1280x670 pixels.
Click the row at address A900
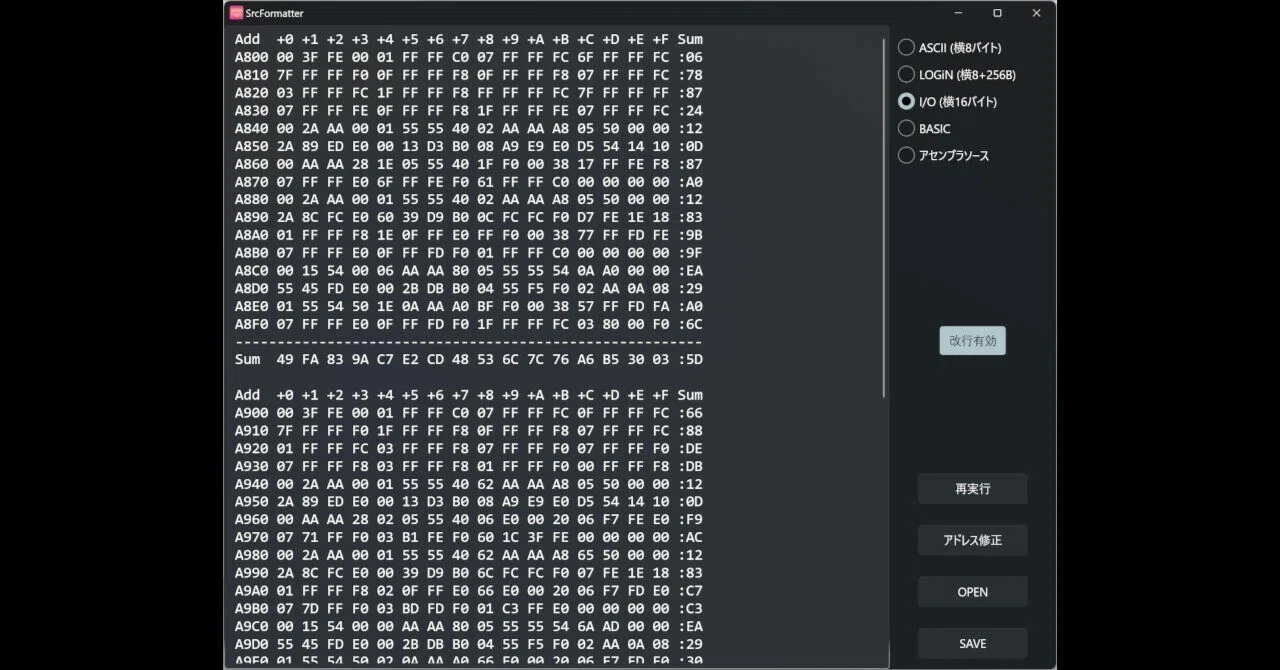(469, 413)
